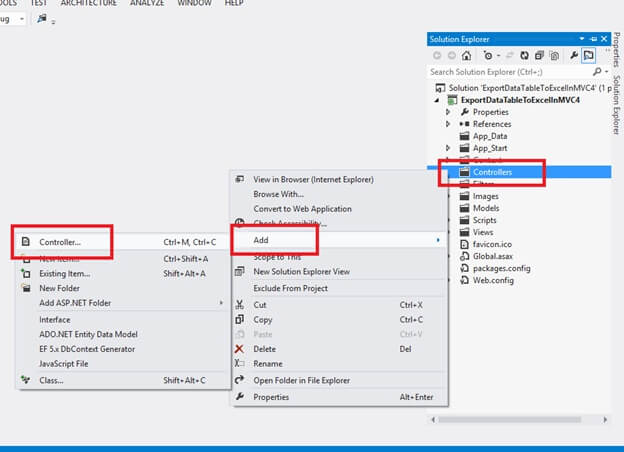Expand the App_Start folder
624x452 pixels.
coord(448,148)
